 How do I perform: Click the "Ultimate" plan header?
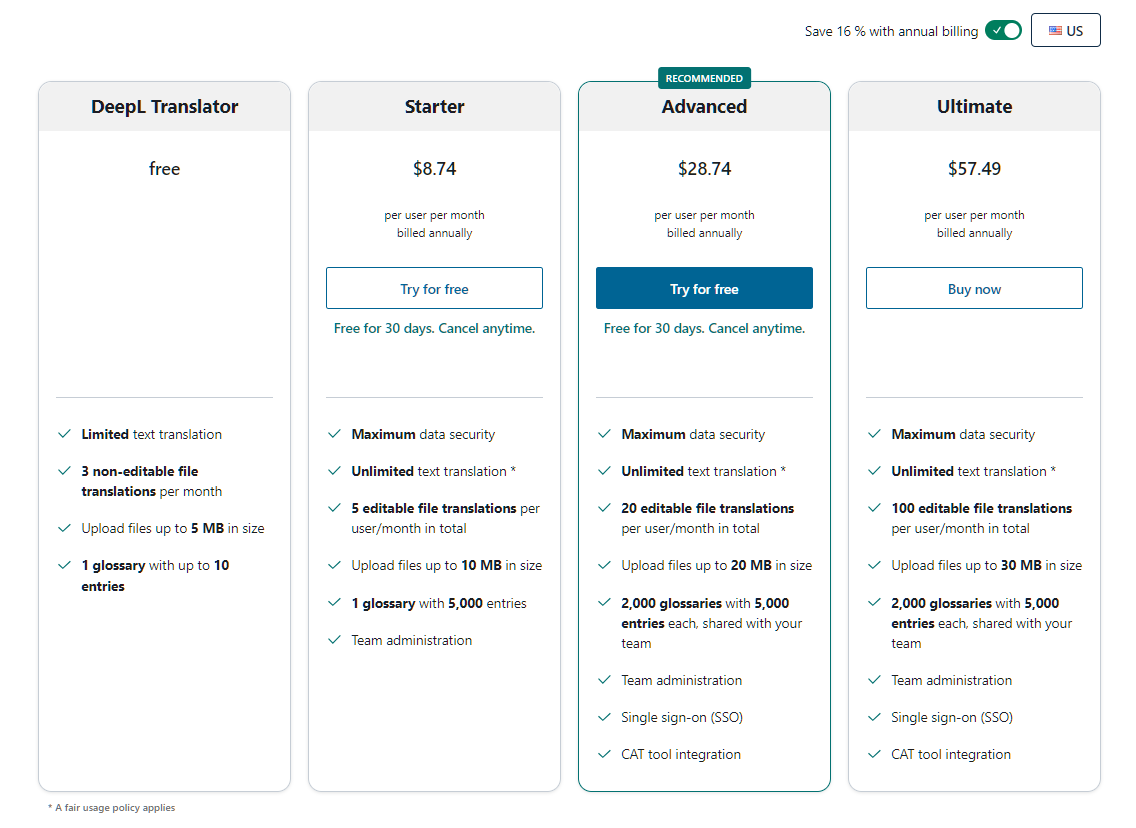click(974, 106)
